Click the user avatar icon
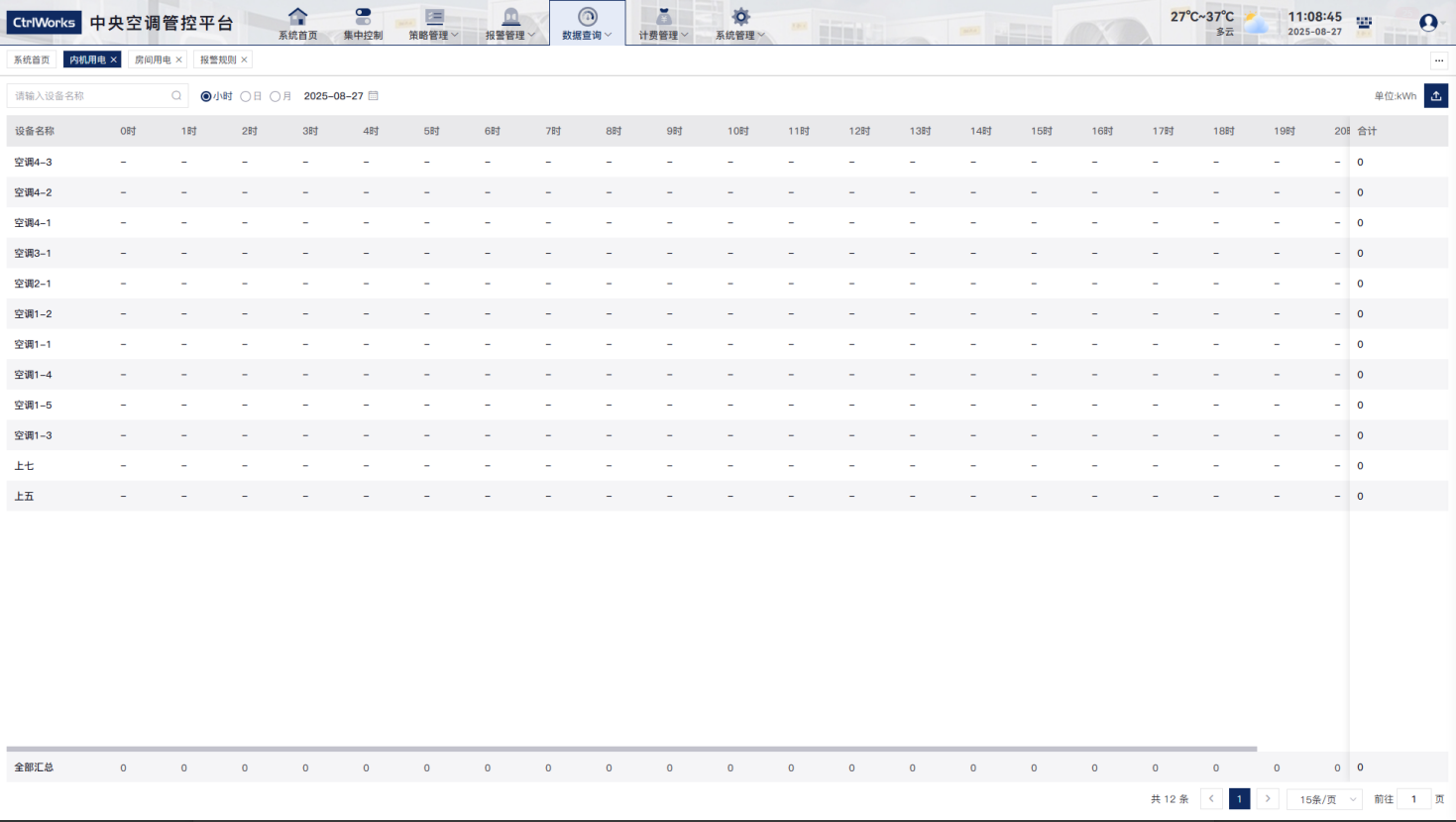The height and width of the screenshot is (822, 1456). coord(1427,23)
